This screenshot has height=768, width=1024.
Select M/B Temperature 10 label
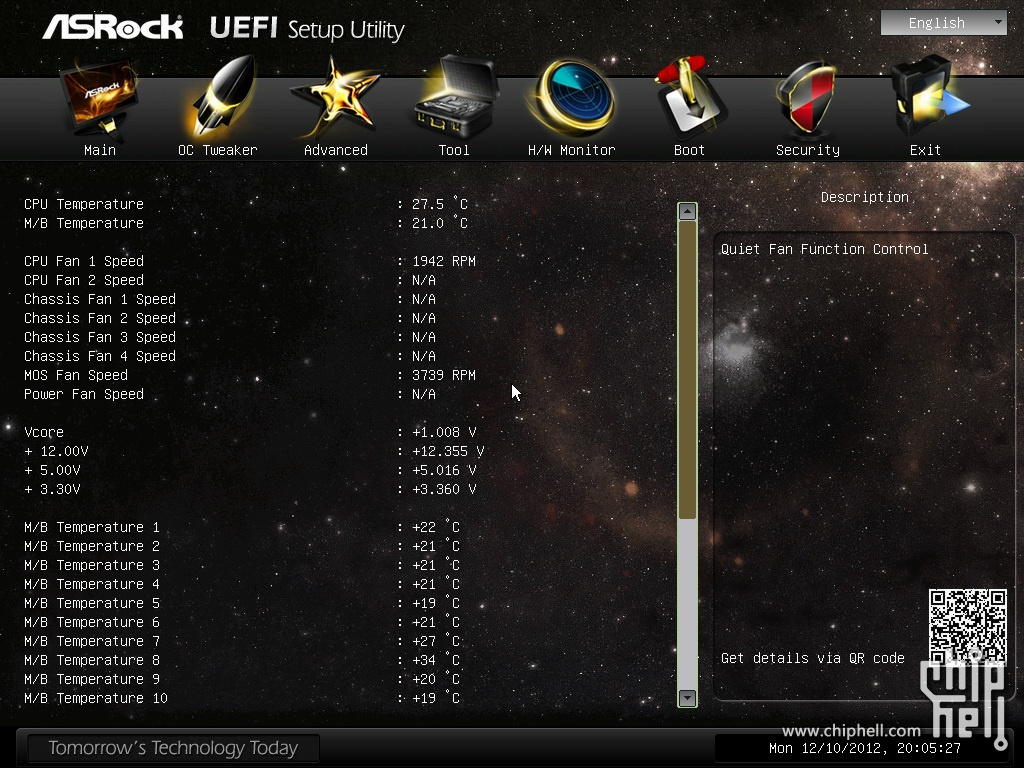click(x=95, y=698)
